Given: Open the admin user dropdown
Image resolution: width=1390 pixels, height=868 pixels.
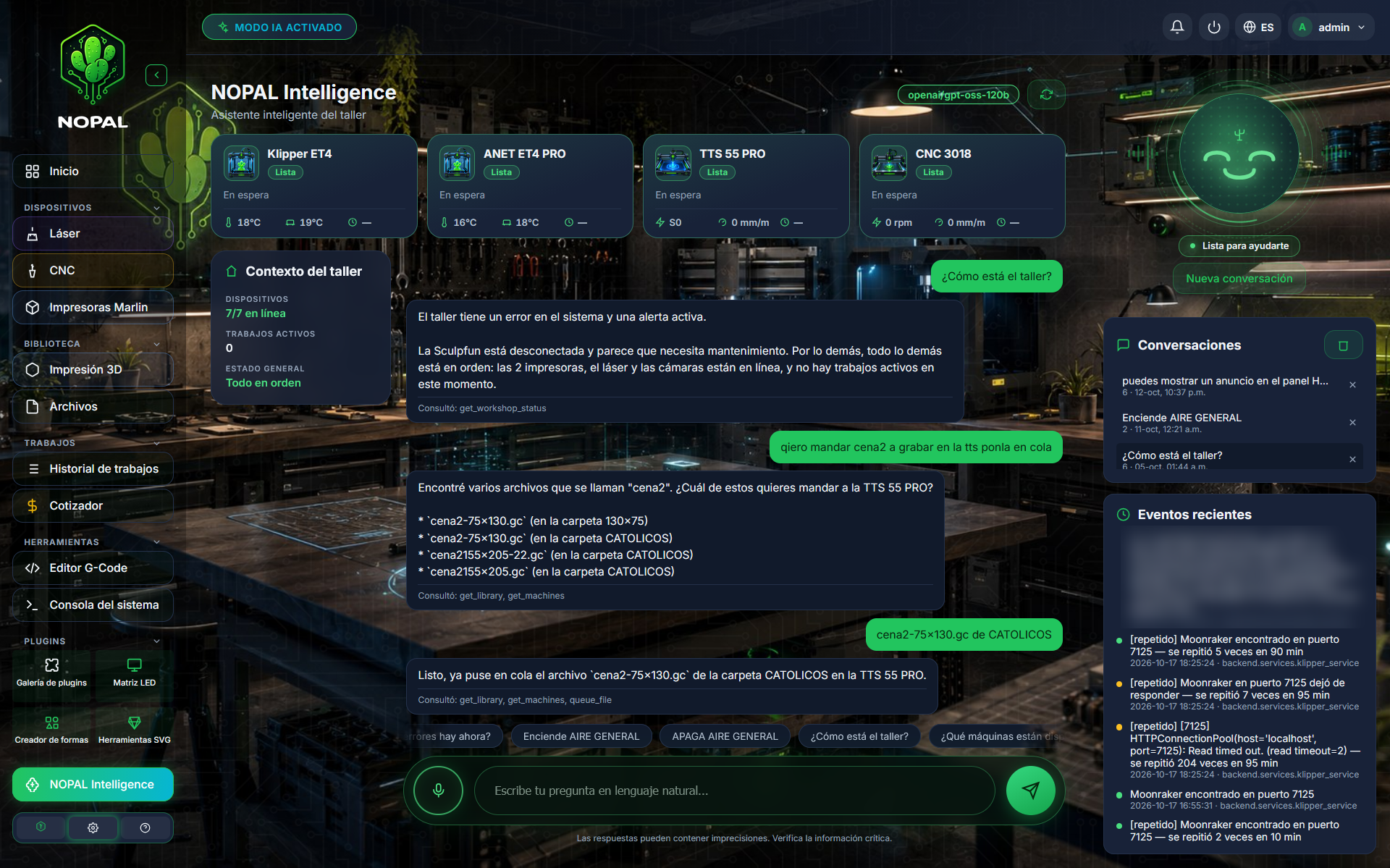Looking at the screenshot, I should [x=1331, y=27].
